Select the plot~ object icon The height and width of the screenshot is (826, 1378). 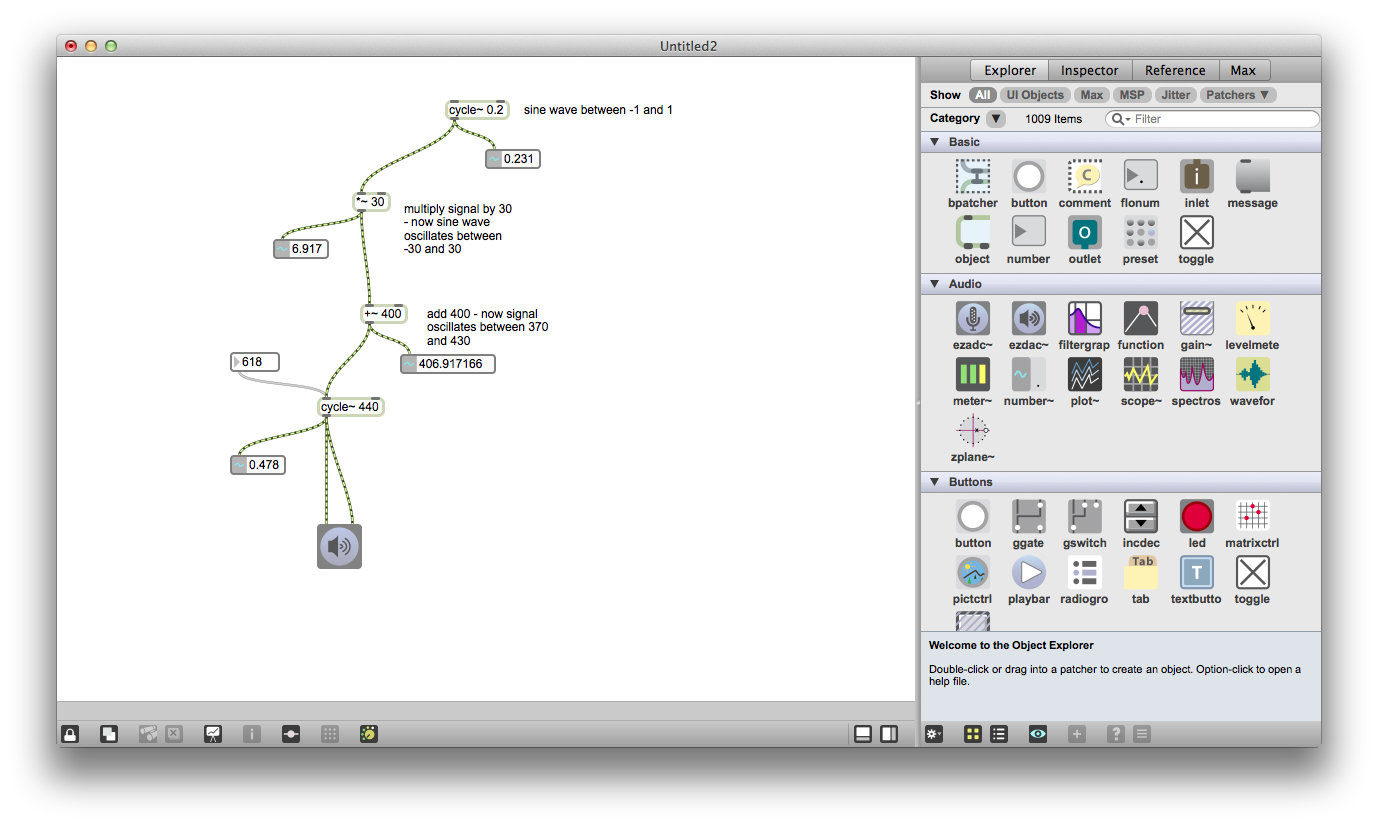[1085, 374]
